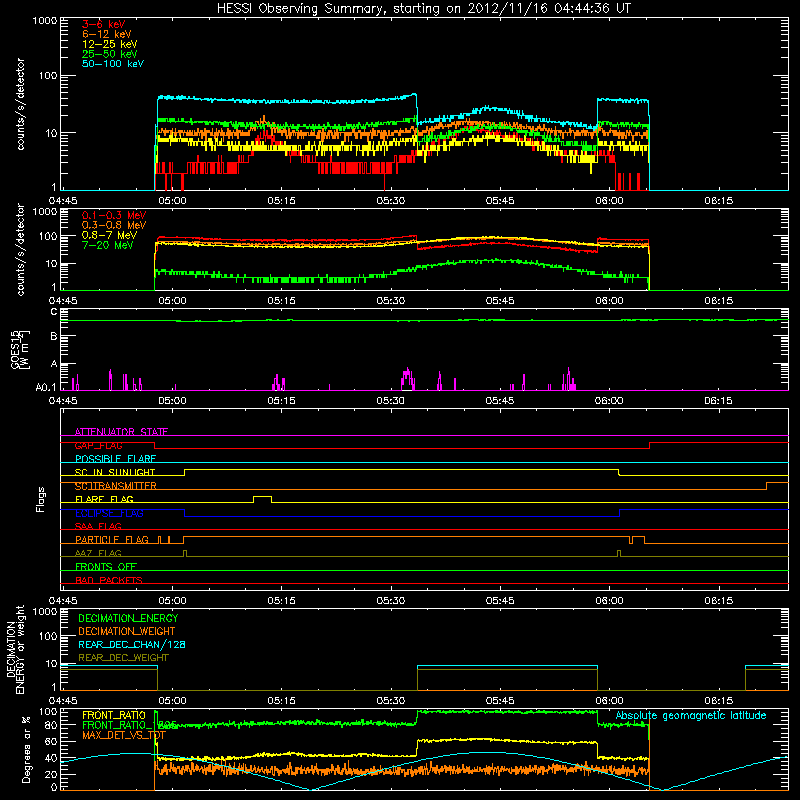Select the REAR_DEC_CHAN/128 legend label

pyautogui.click(x=132, y=644)
